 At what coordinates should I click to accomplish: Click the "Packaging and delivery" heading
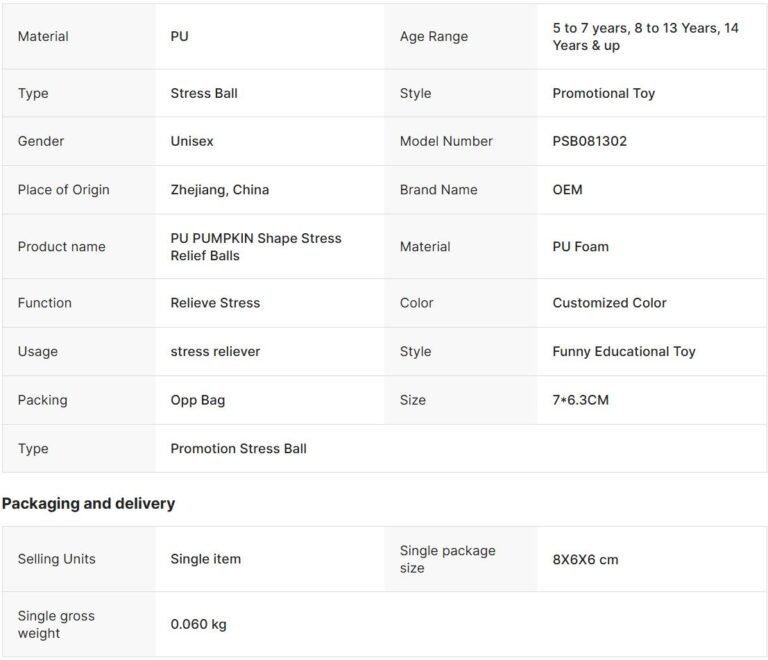(x=88, y=503)
